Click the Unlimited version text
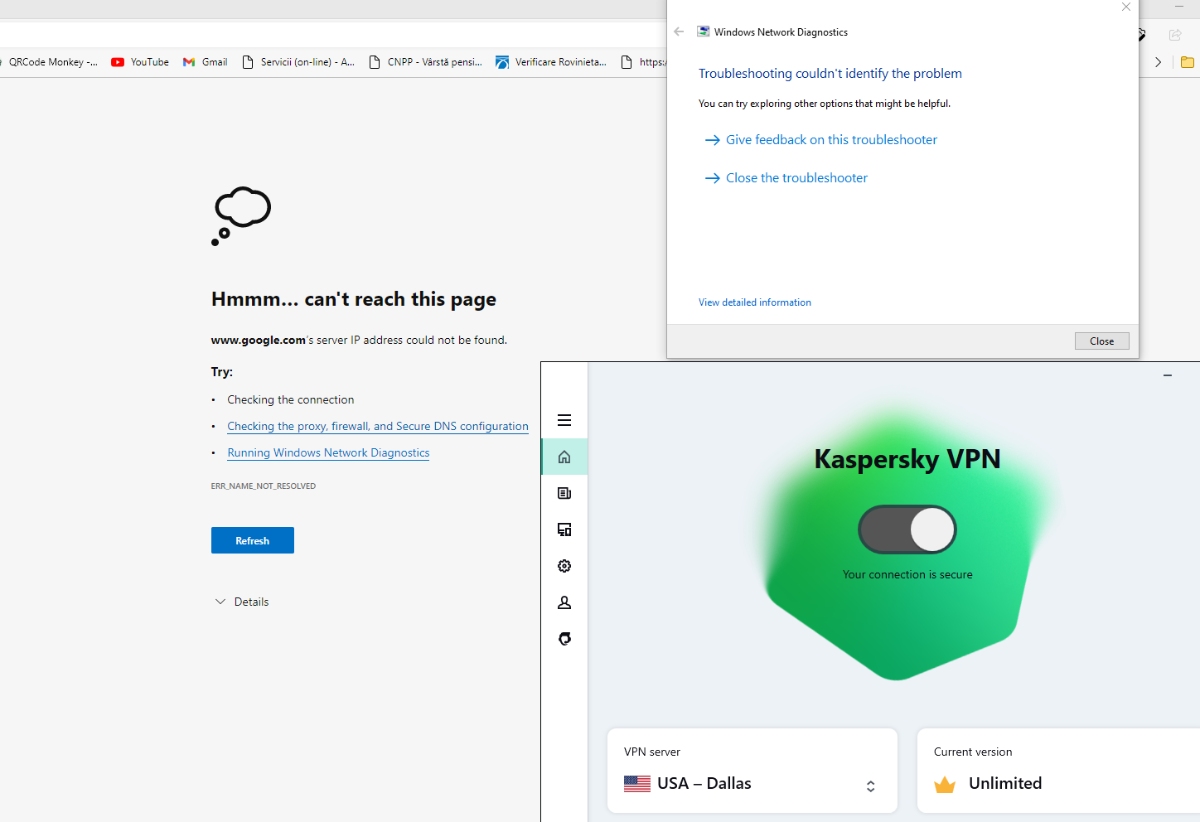 [x=1005, y=783]
